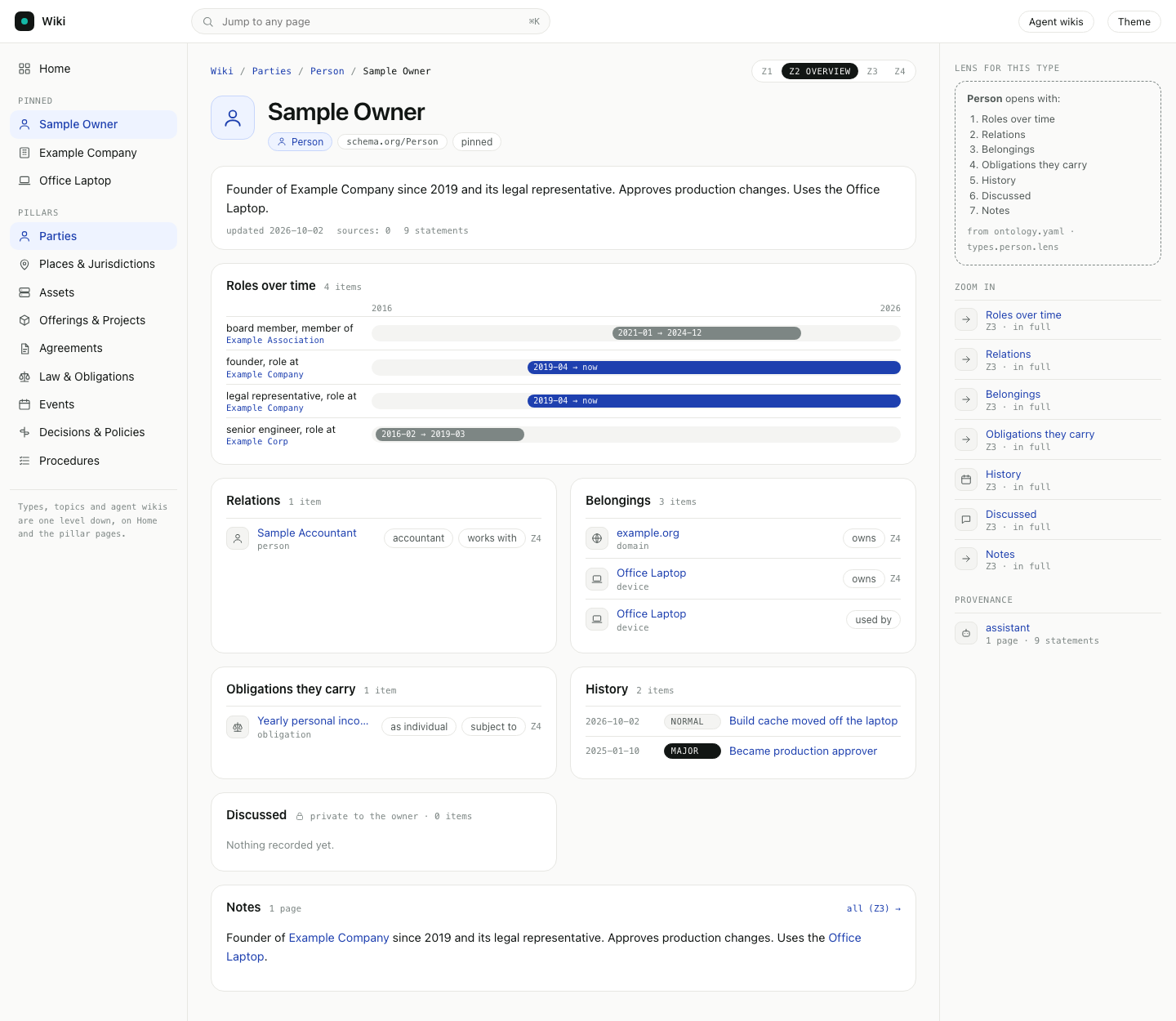The width and height of the screenshot is (1176, 1021).
Task: Click the person icon beside Sample Accountant
Action: 238,538
